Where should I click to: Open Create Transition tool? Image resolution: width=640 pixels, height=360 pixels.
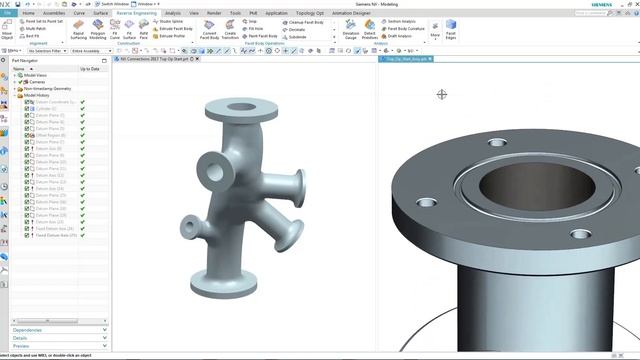230,30
